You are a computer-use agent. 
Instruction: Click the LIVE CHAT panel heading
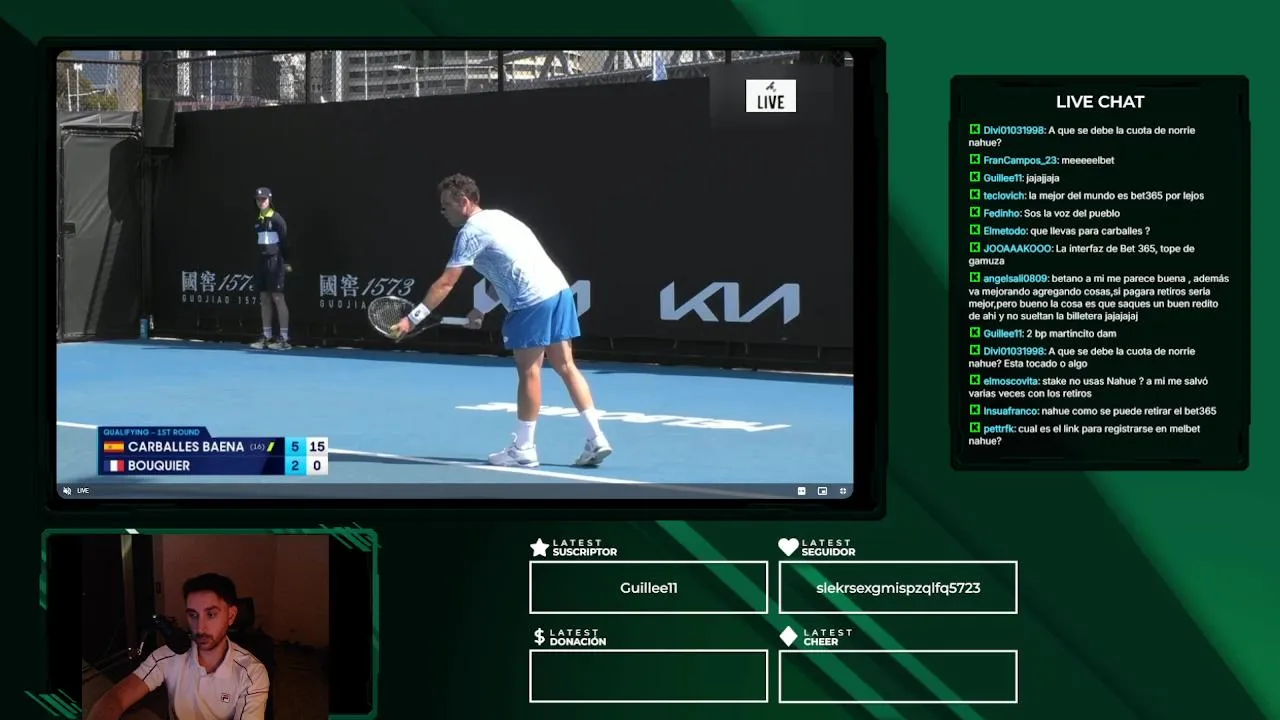[1100, 102]
